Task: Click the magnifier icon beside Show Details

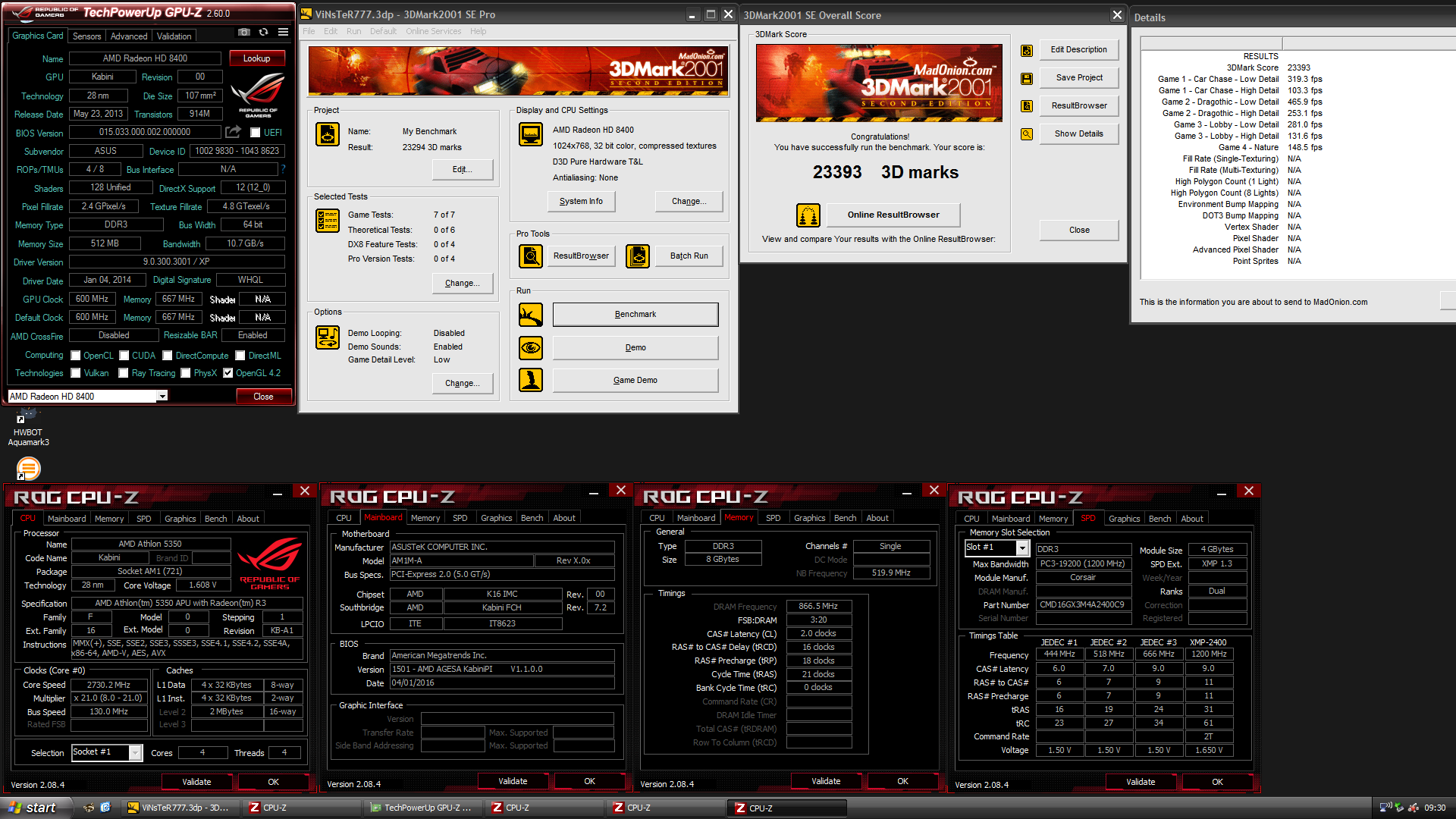Action: click(x=1027, y=134)
